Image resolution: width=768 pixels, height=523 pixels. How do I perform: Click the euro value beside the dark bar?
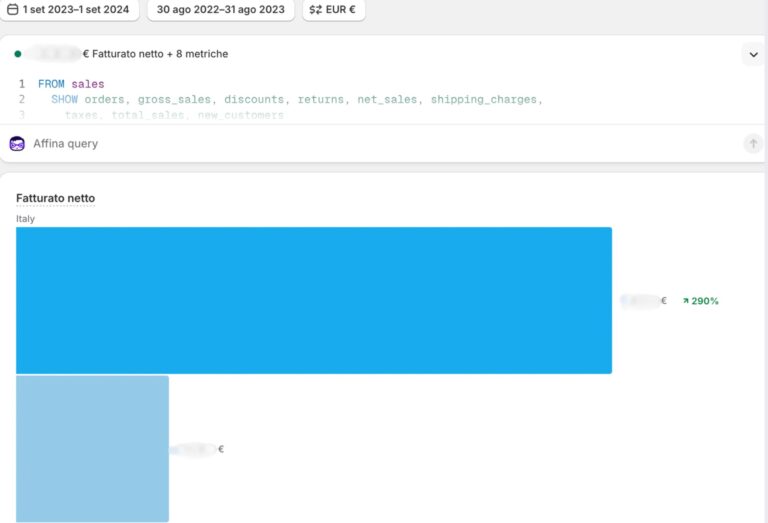click(643, 301)
